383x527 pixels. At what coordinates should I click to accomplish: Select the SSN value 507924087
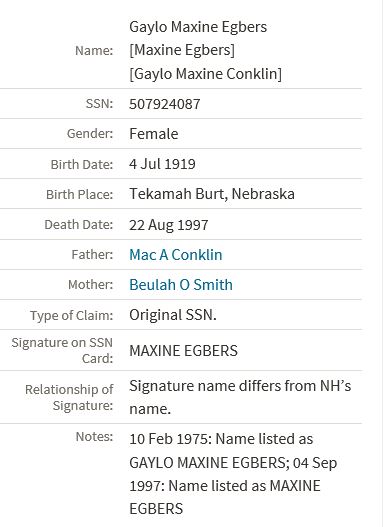tap(165, 104)
